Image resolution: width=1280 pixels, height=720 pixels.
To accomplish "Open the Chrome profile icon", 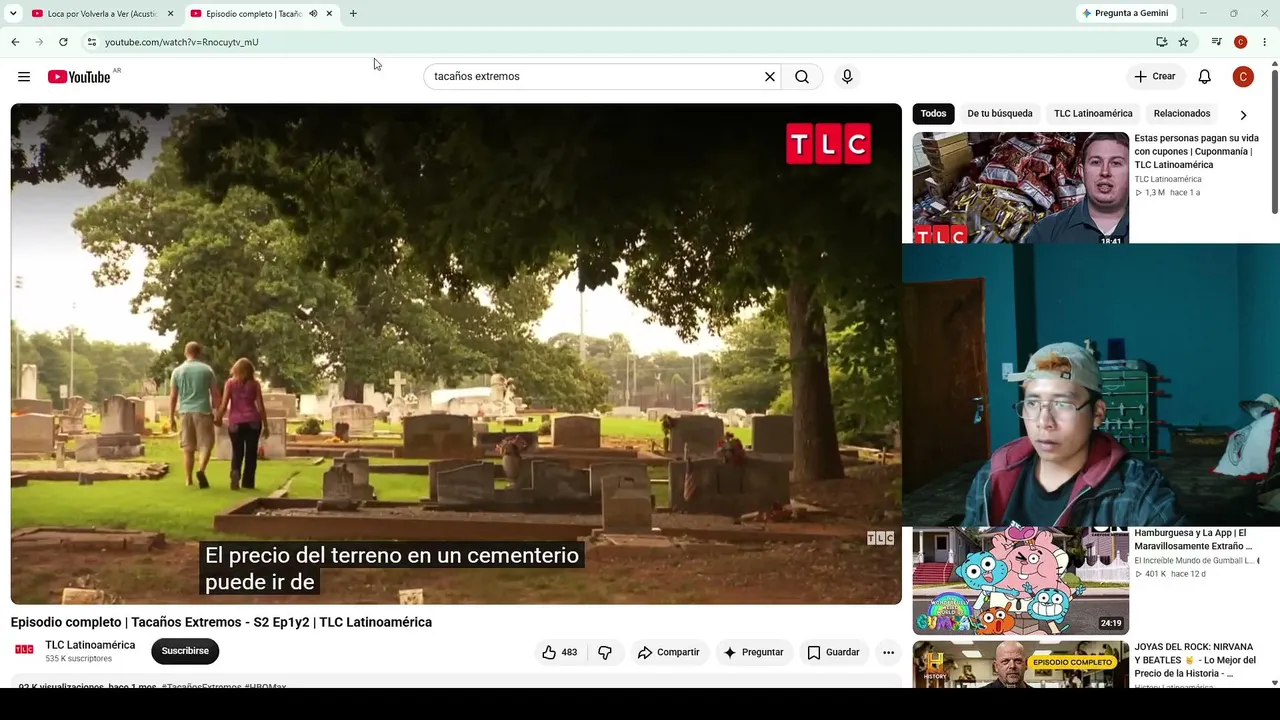I will click(x=1240, y=42).
